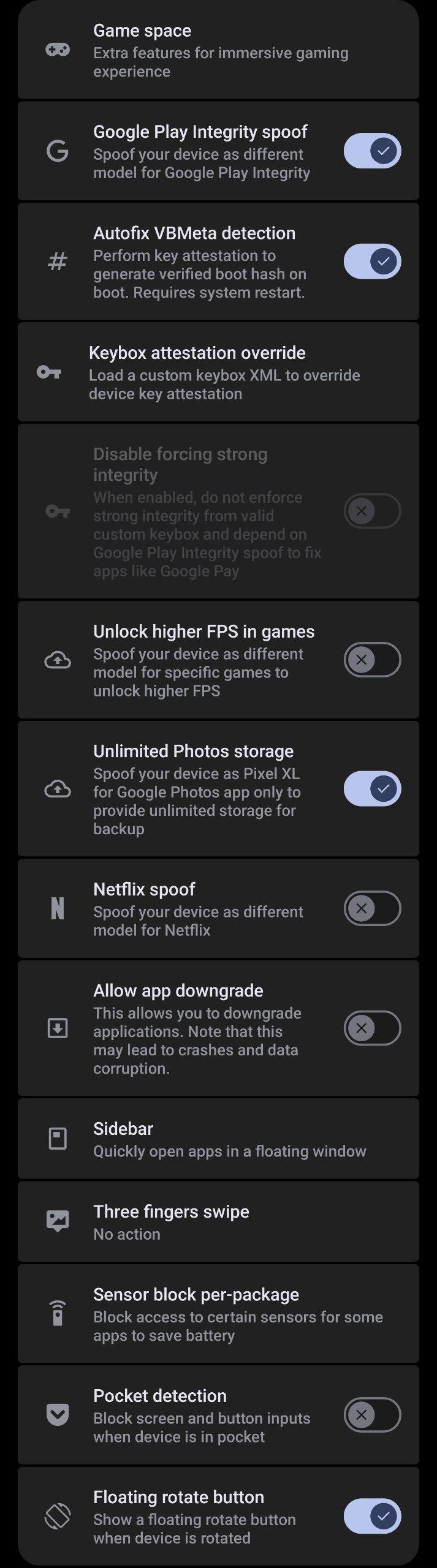Click the Sensor block remote icon
437x1568 pixels.
click(x=58, y=1313)
